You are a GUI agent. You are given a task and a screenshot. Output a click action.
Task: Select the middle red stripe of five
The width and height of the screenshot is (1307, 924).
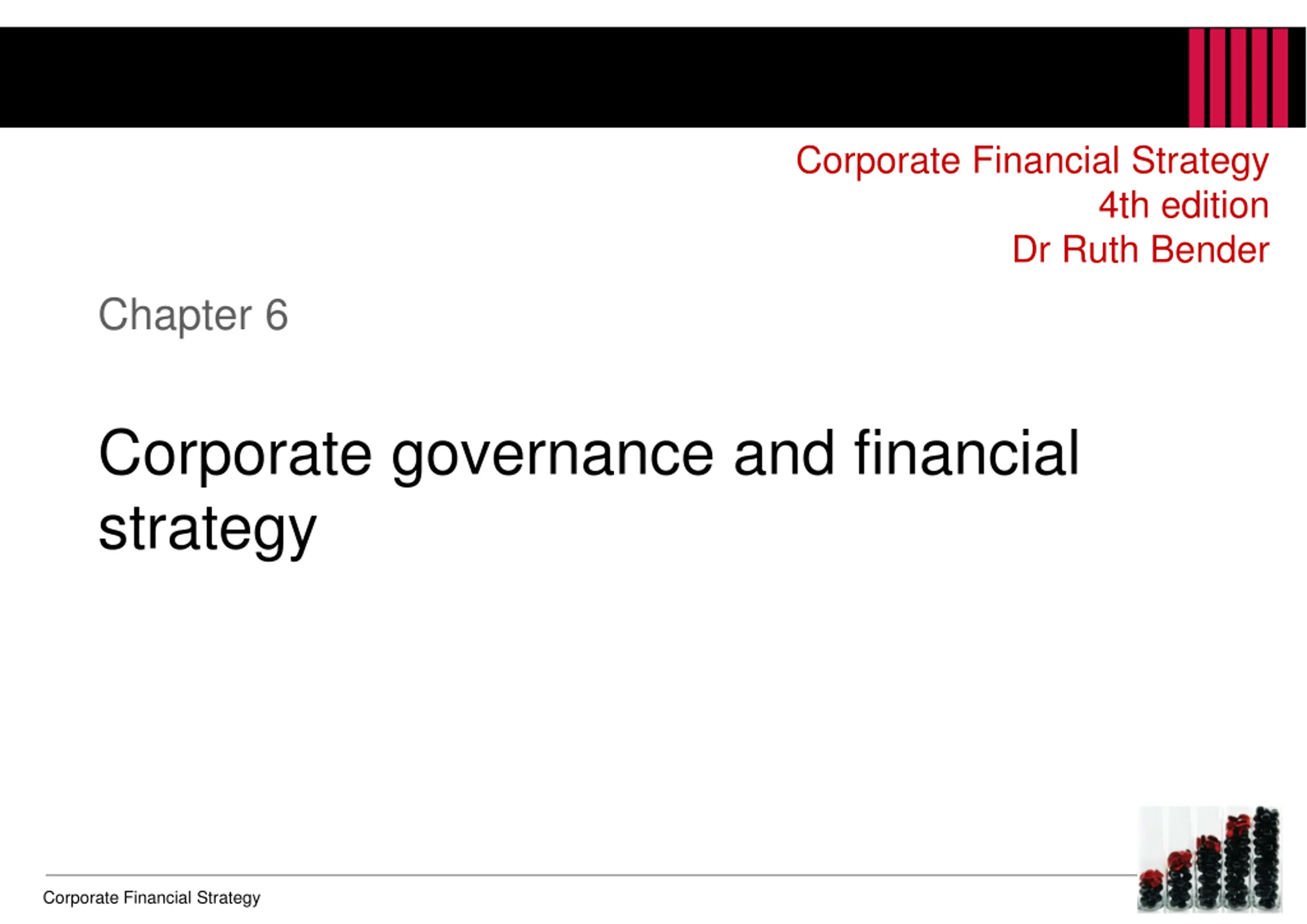click(1238, 78)
